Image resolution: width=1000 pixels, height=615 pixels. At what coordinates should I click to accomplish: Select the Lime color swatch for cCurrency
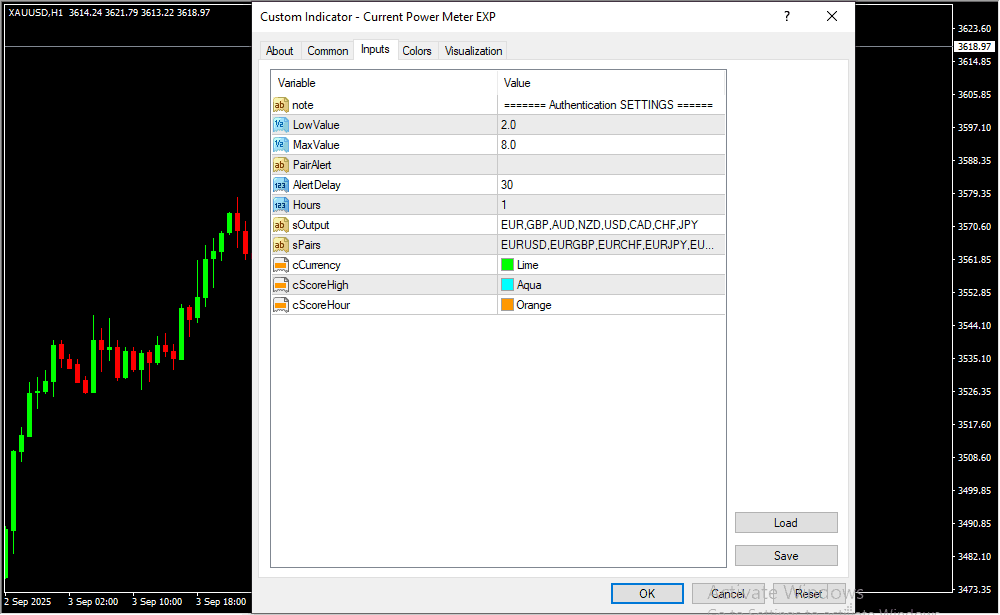pyautogui.click(x=507, y=265)
